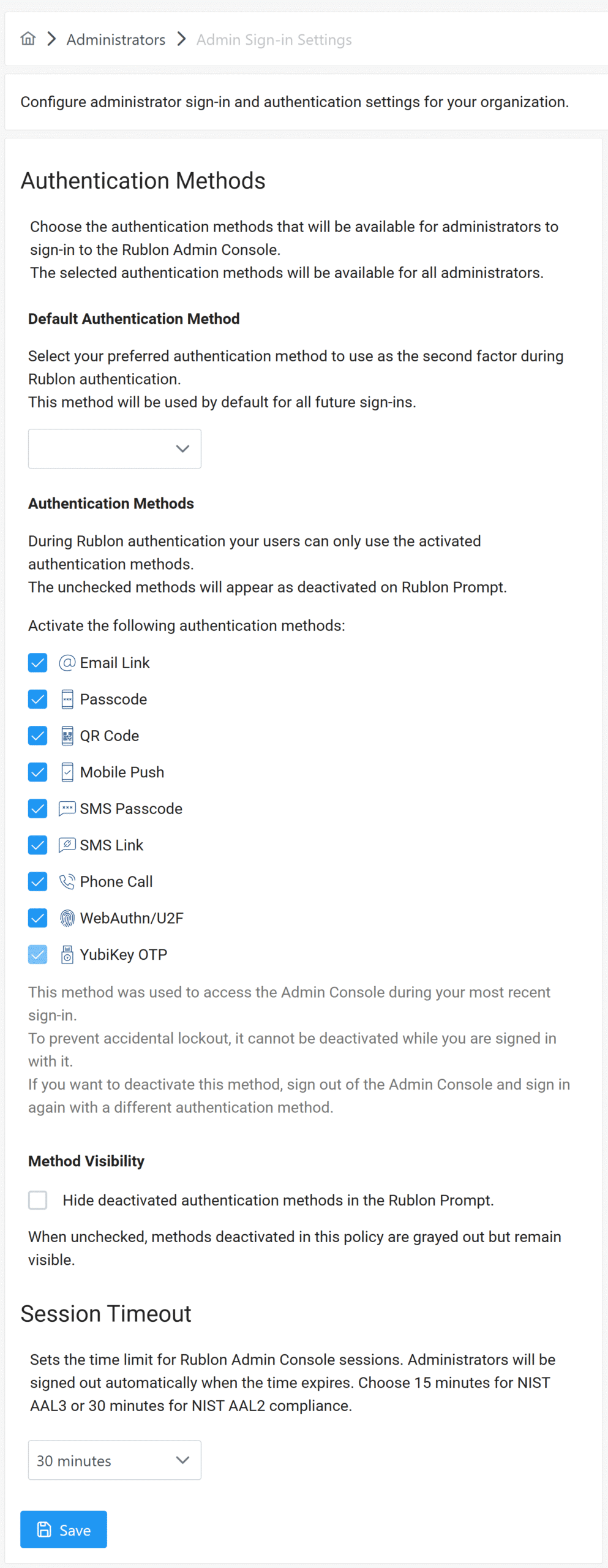Open the Default Authentication Method dropdown

click(114, 449)
